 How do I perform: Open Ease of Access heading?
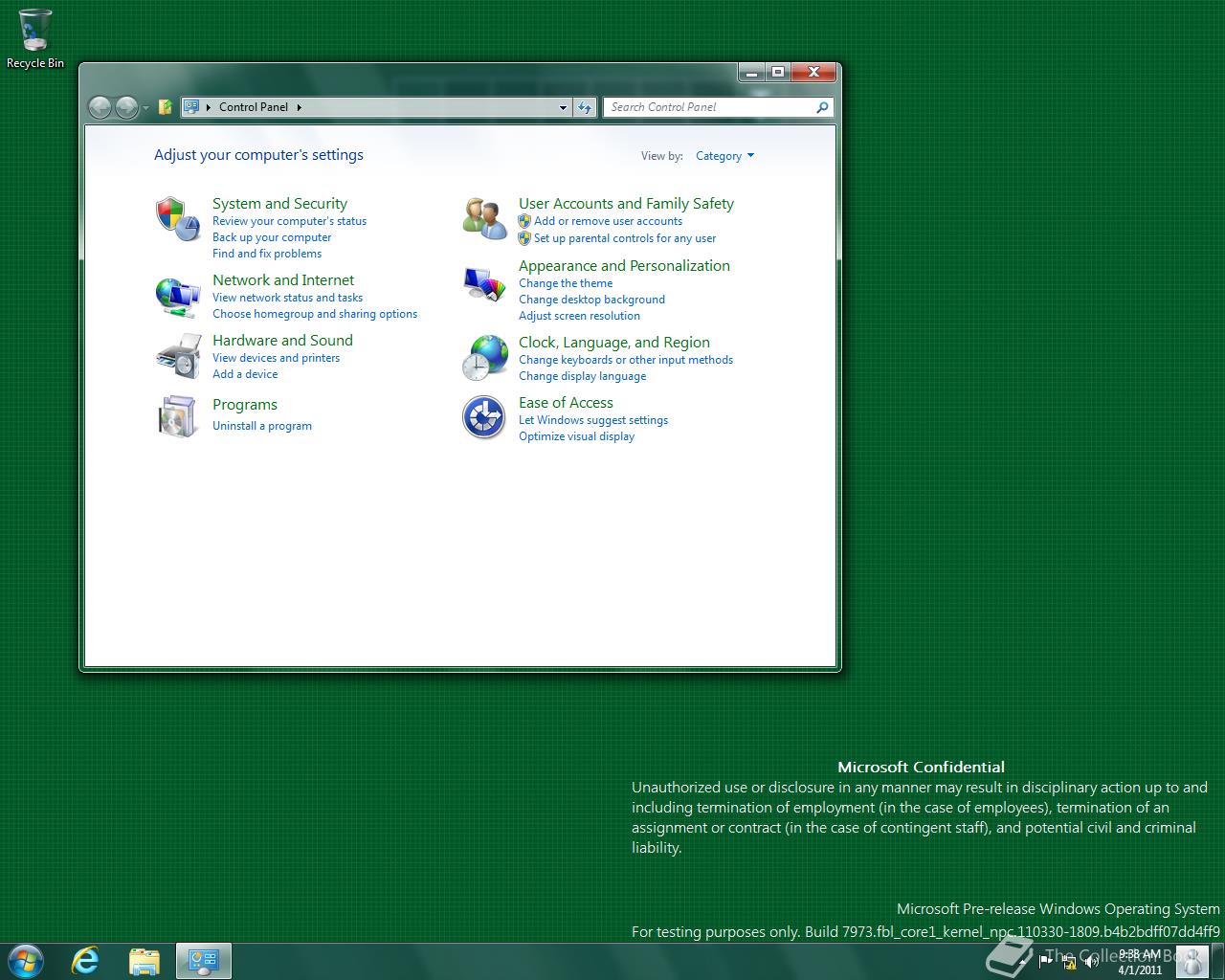[566, 403]
